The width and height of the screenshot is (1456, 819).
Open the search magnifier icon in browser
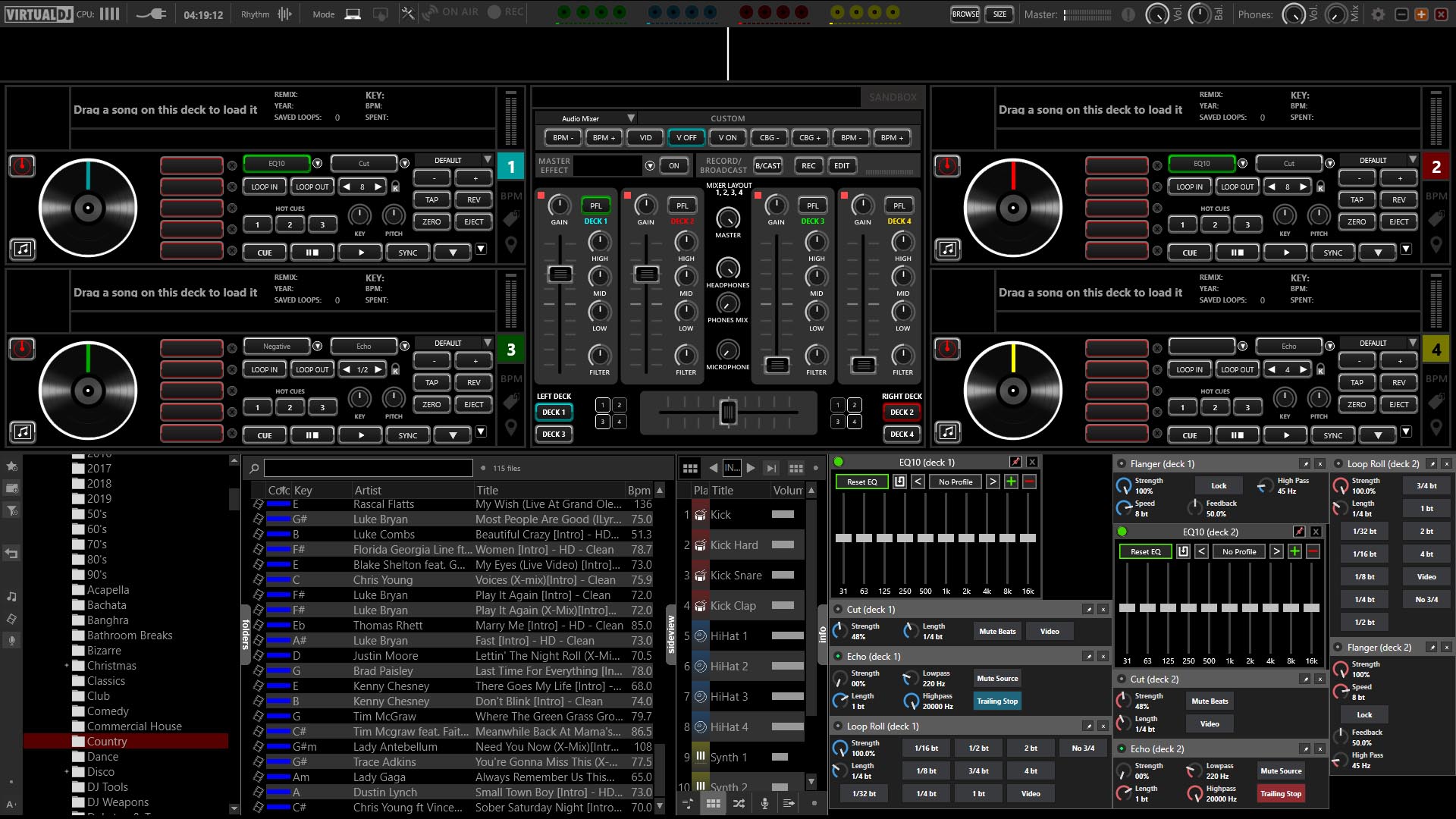255,468
